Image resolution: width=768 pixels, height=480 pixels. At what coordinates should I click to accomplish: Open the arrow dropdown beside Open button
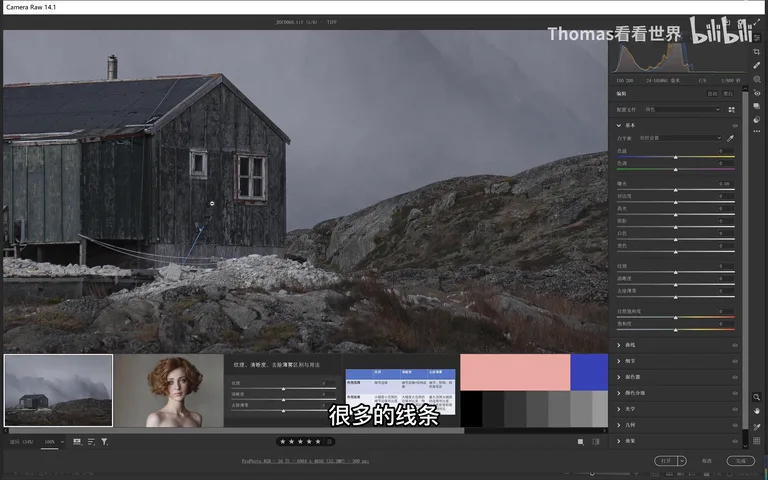[x=682, y=461]
